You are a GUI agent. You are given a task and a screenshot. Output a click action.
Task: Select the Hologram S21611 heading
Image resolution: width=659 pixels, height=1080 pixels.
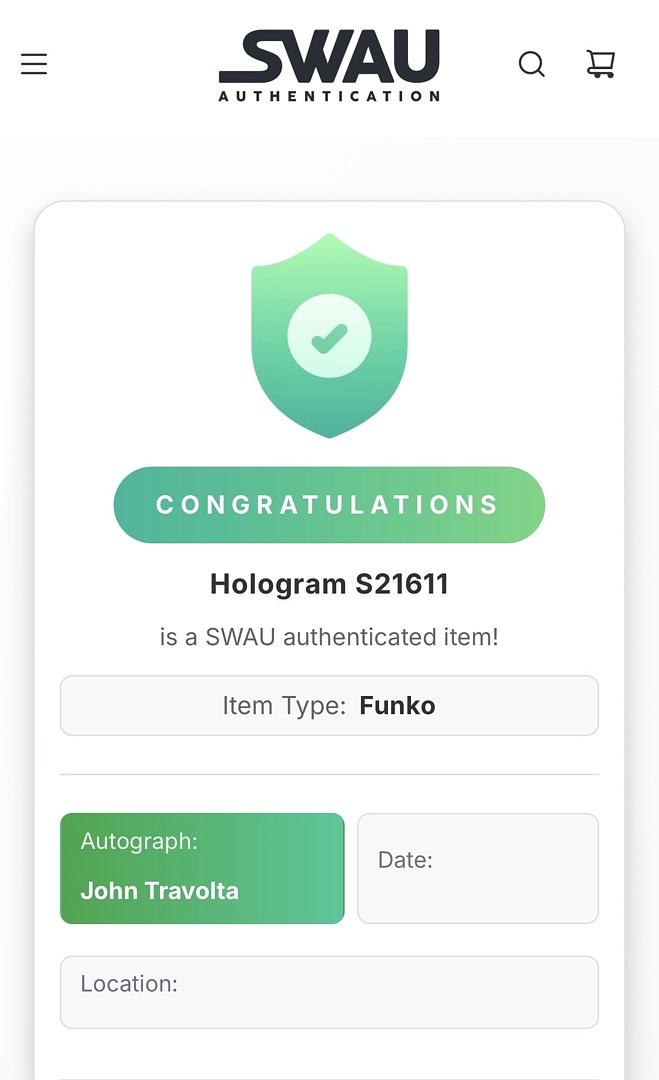[x=329, y=584]
